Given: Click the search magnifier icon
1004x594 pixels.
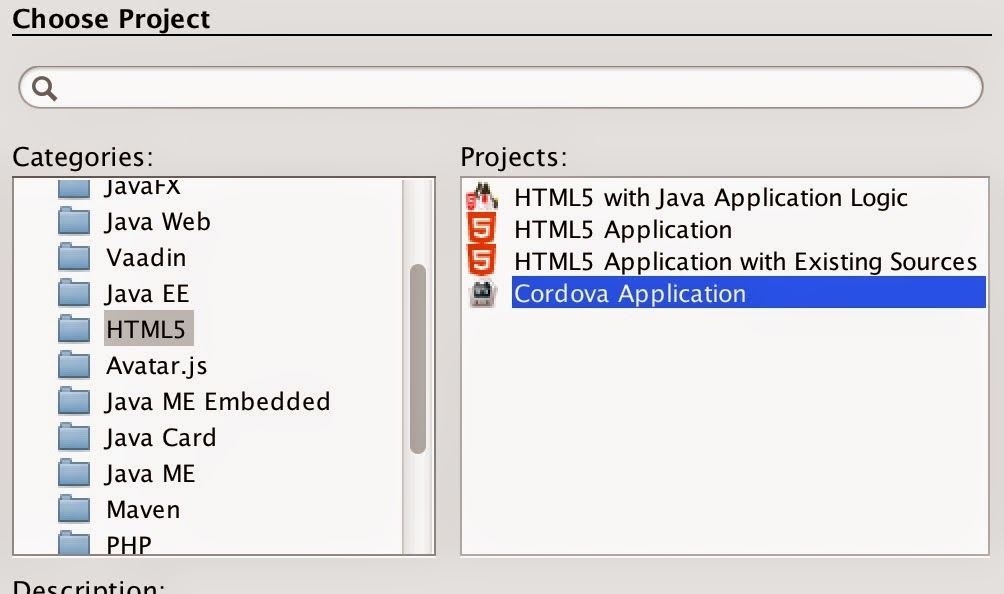Looking at the screenshot, I should pyautogui.click(x=45, y=88).
